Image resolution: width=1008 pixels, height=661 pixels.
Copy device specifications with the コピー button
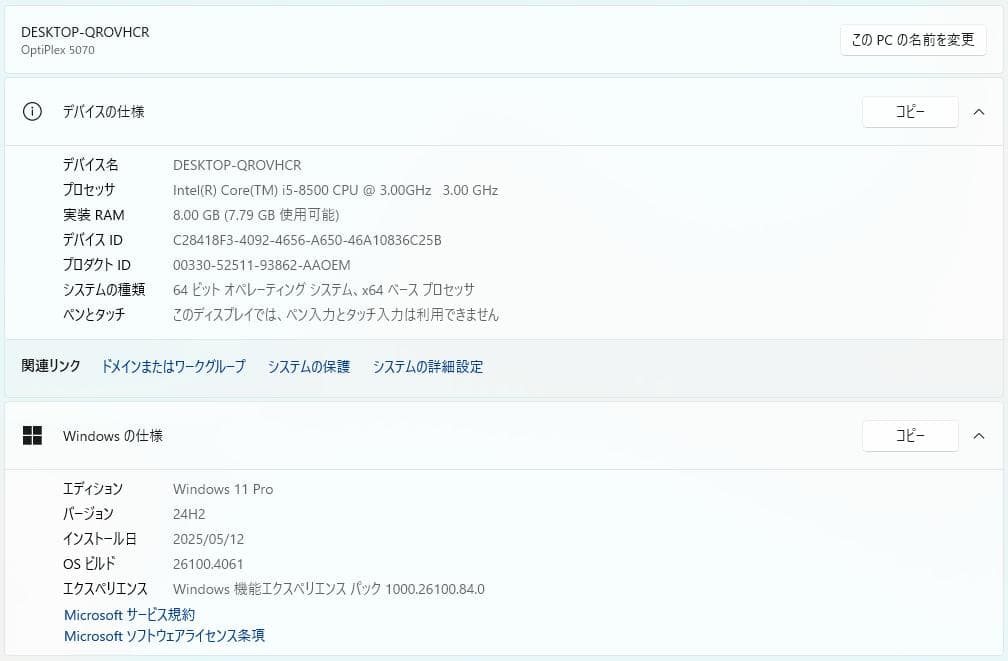click(x=909, y=112)
